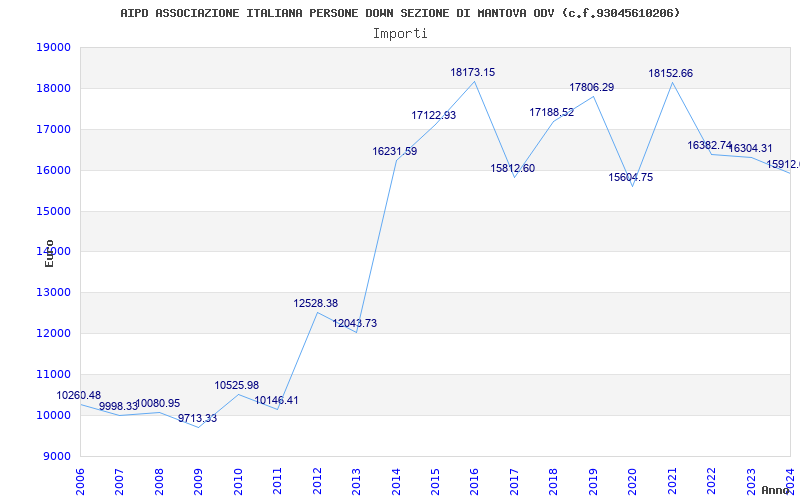Click the 2018 x-axis year label

click(x=554, y=482)
